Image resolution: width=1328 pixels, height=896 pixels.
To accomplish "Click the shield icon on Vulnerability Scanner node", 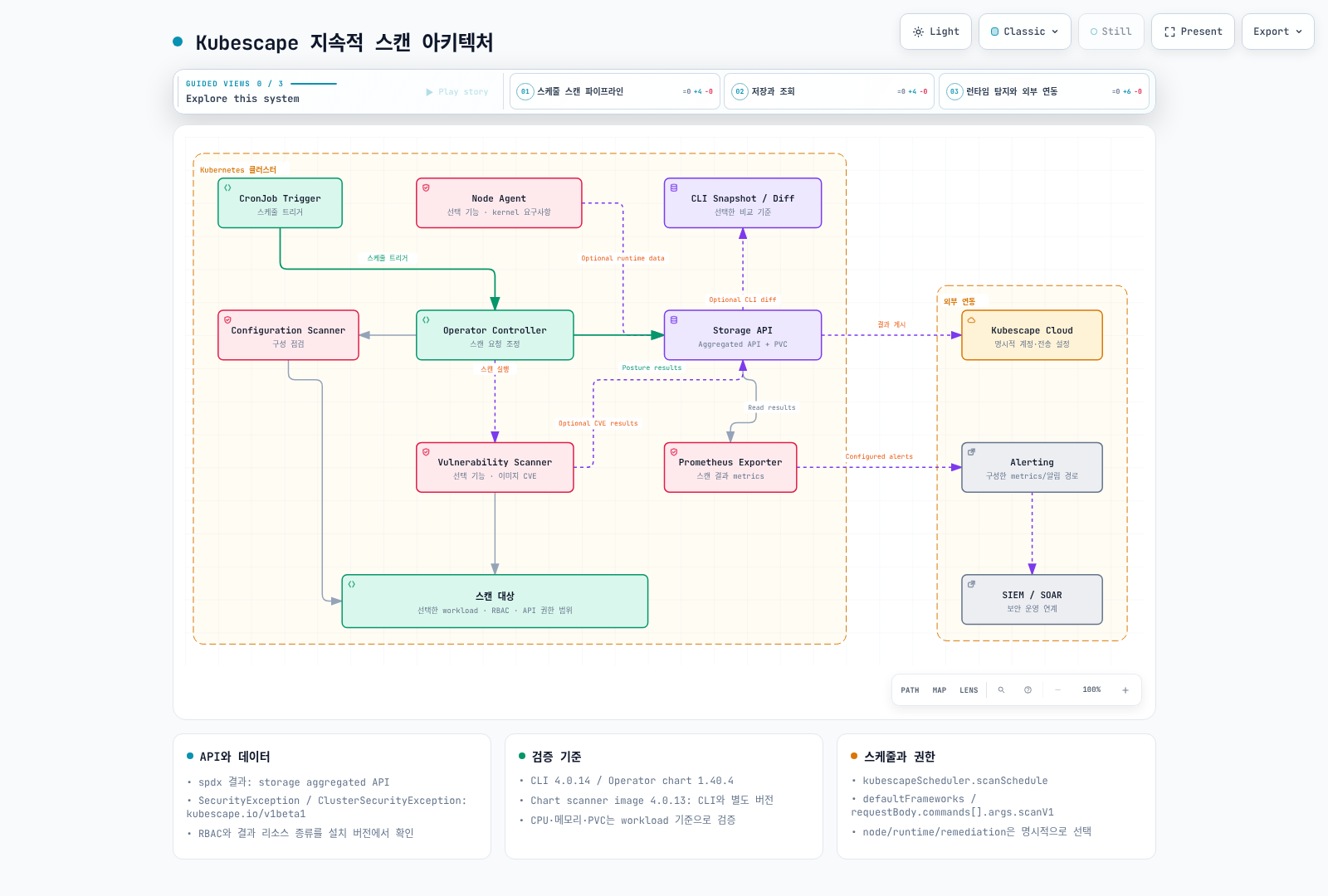I will click(x=426, y=452).
